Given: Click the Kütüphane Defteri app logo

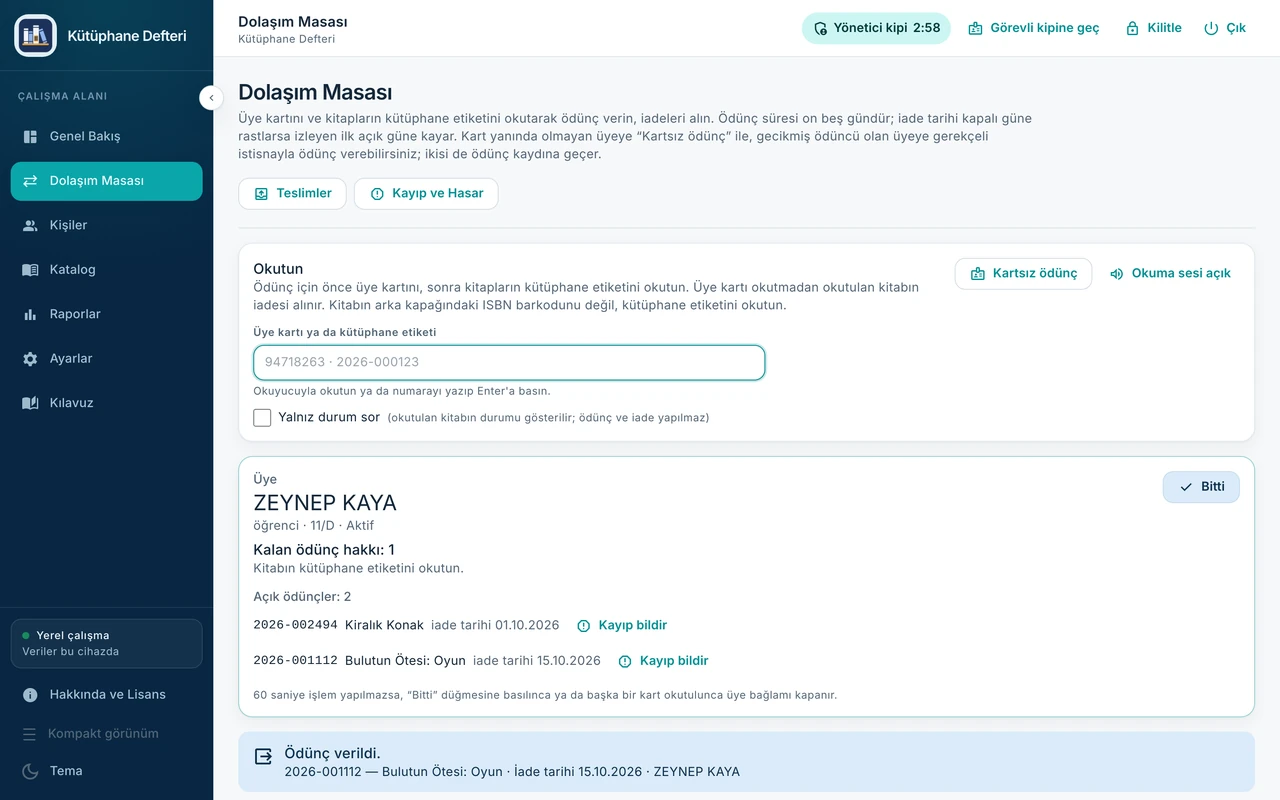Looking at the screenshot, I should (36, 36).
